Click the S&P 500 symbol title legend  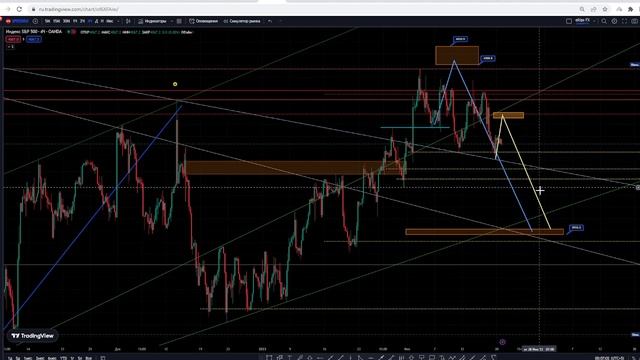click(34, 32)
